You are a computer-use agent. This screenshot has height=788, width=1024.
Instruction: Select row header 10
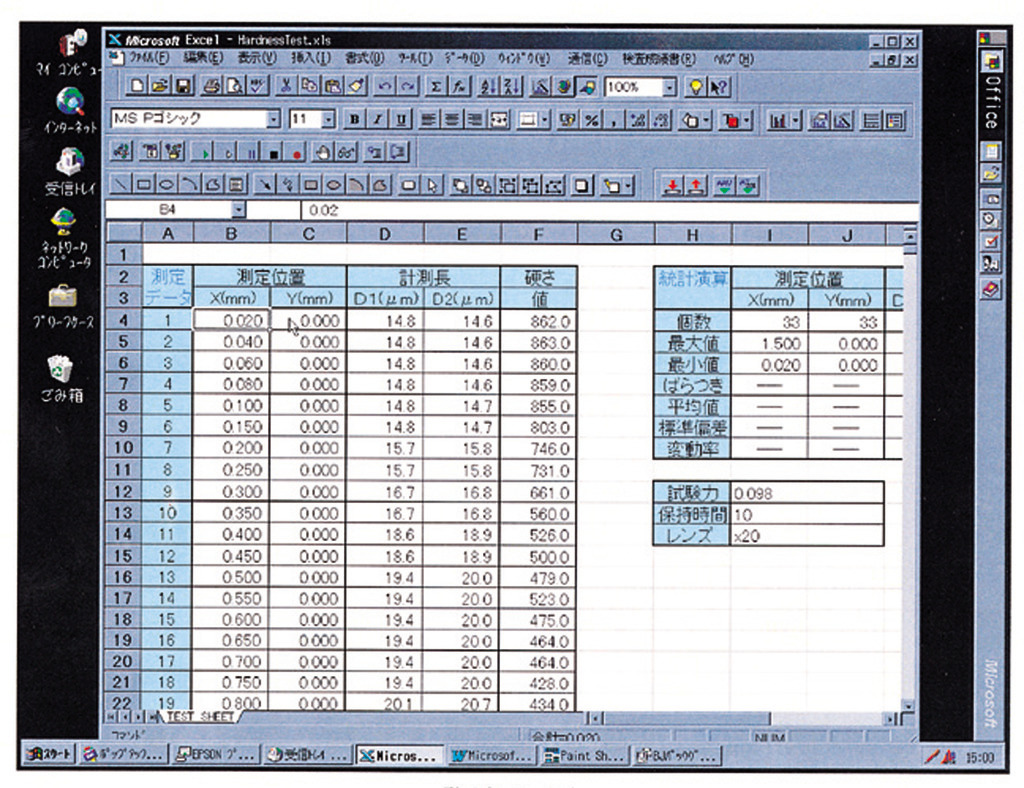tap(123, 448)
